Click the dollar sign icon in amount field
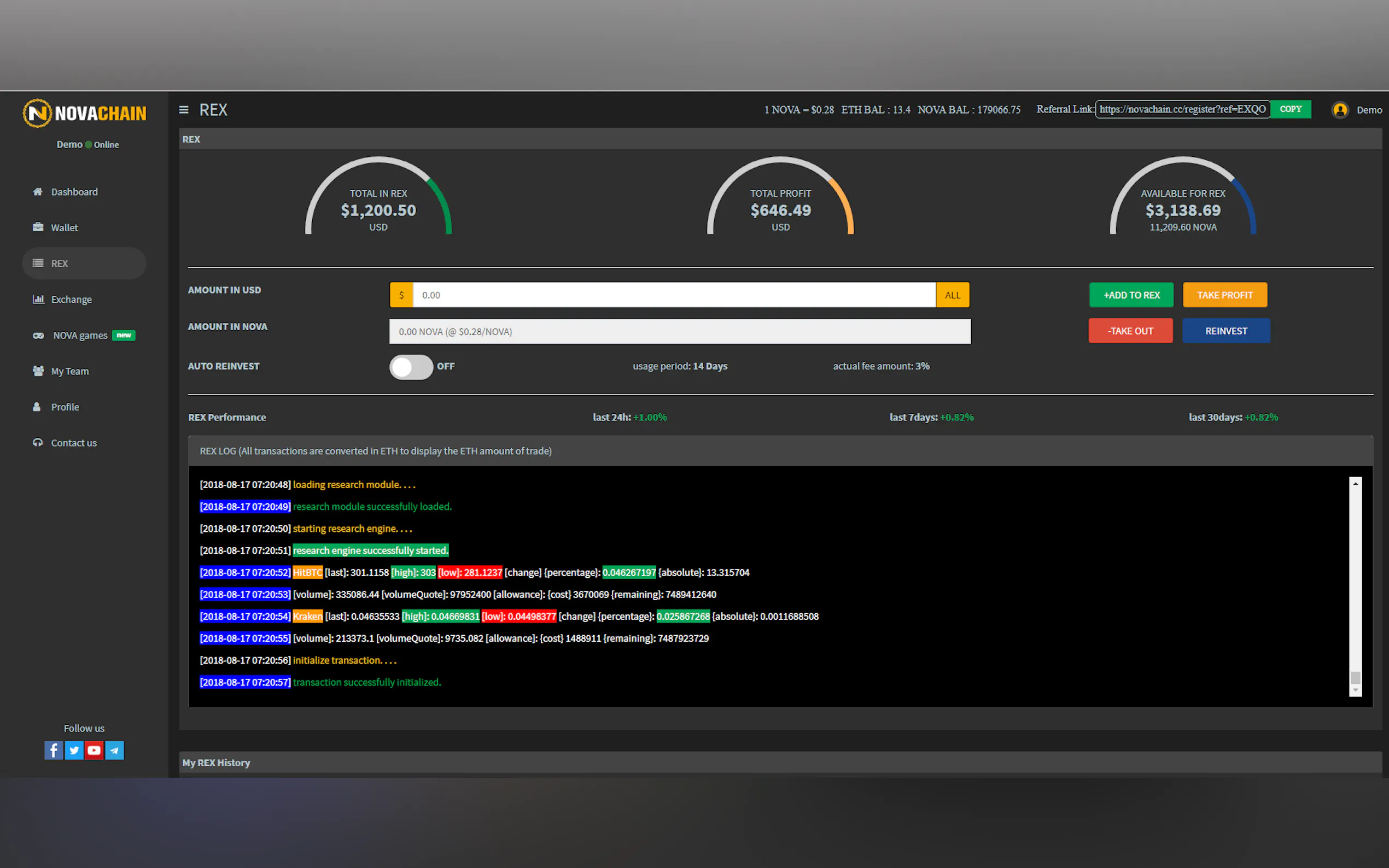This screenshot has height=868, width=1389. 401,295
